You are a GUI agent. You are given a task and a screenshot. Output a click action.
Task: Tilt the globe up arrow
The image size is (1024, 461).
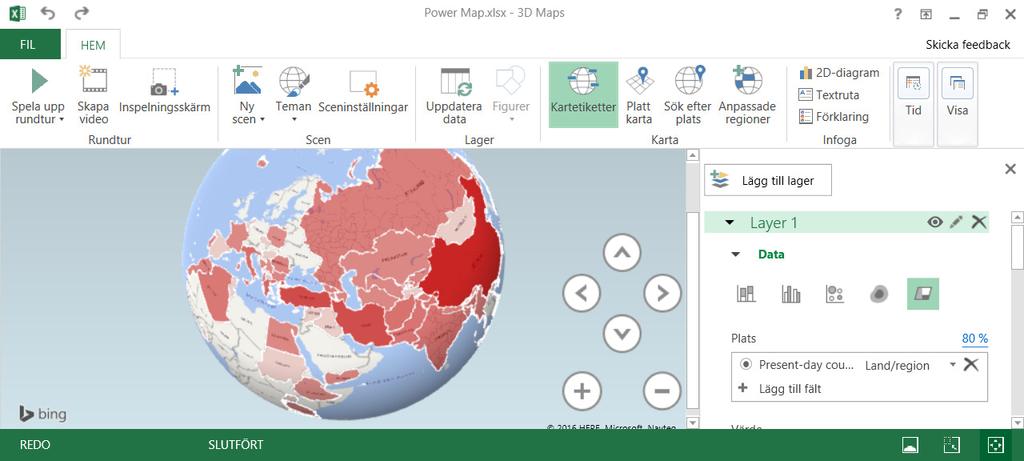(x=622, y=253)
